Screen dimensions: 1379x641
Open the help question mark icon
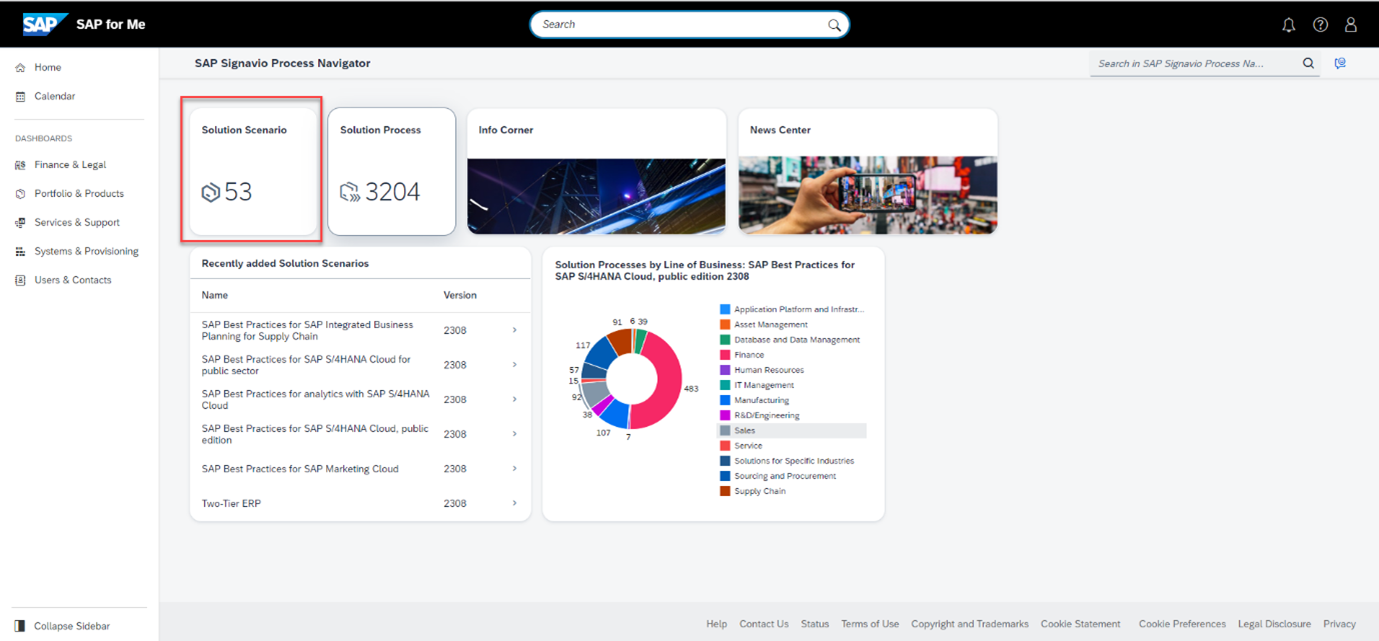click(1320, 25)
